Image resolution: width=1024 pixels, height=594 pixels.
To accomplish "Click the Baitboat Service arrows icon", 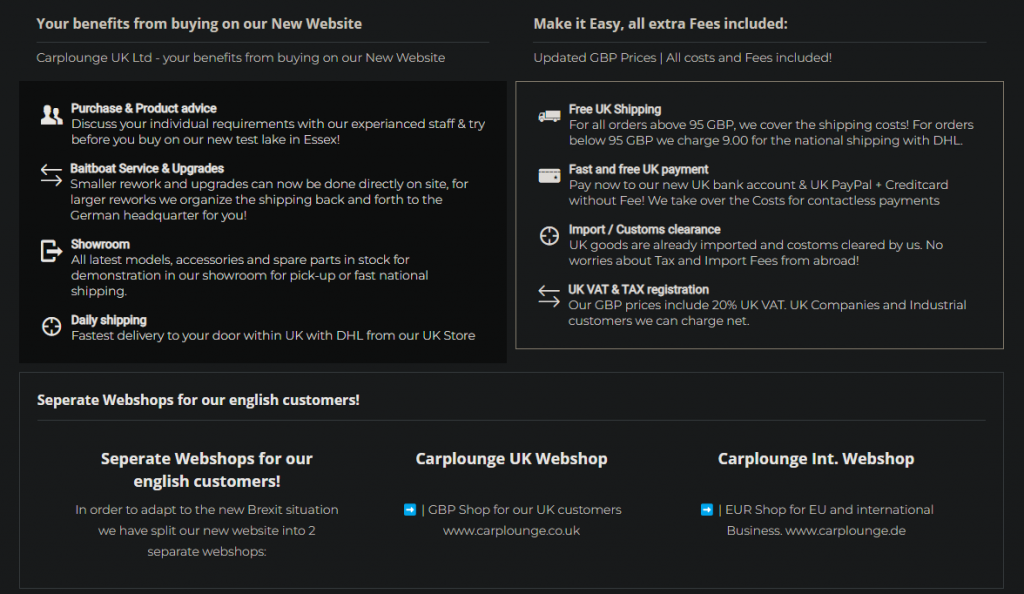I will 51,175.
